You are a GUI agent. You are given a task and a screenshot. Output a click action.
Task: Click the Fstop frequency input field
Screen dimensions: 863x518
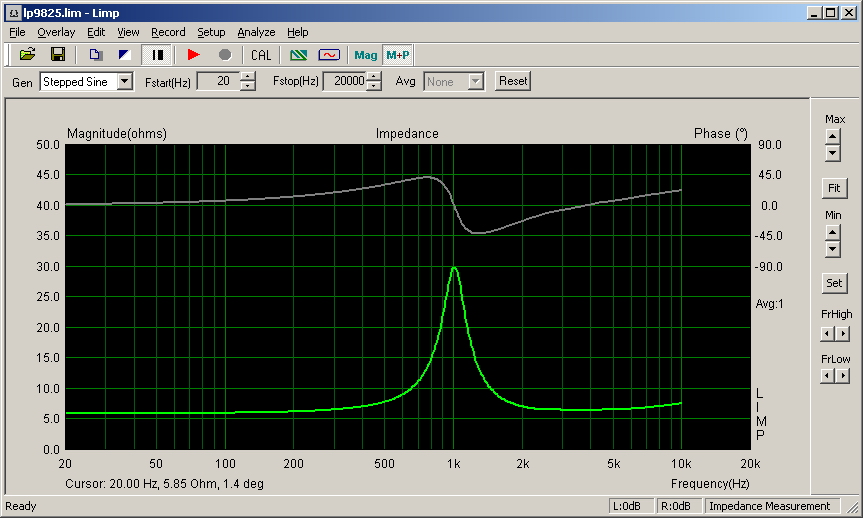(344, 82)
